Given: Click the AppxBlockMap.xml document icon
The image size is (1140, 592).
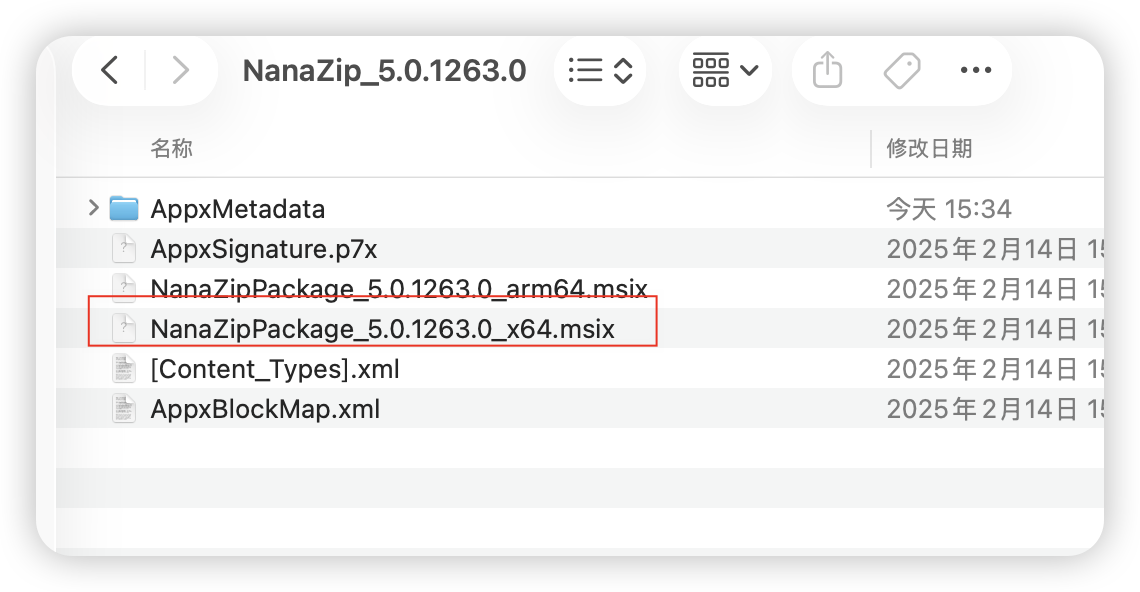Looking at the screenshot, I should click(123, 408).
